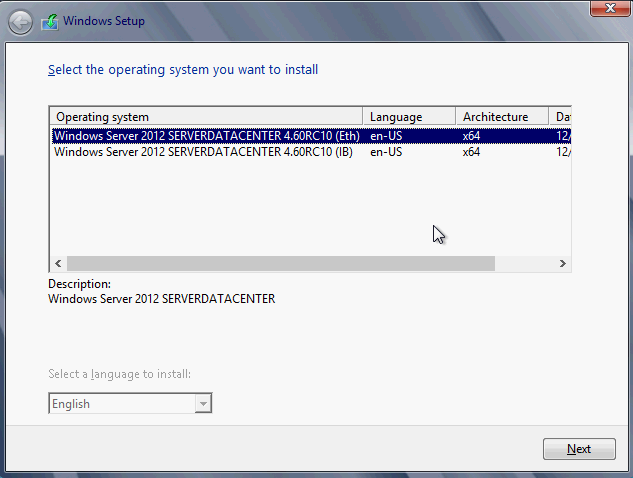Click the language dropdown arrow
The height and width of the screenshot is (478, 633).
[x=204, y=404]
